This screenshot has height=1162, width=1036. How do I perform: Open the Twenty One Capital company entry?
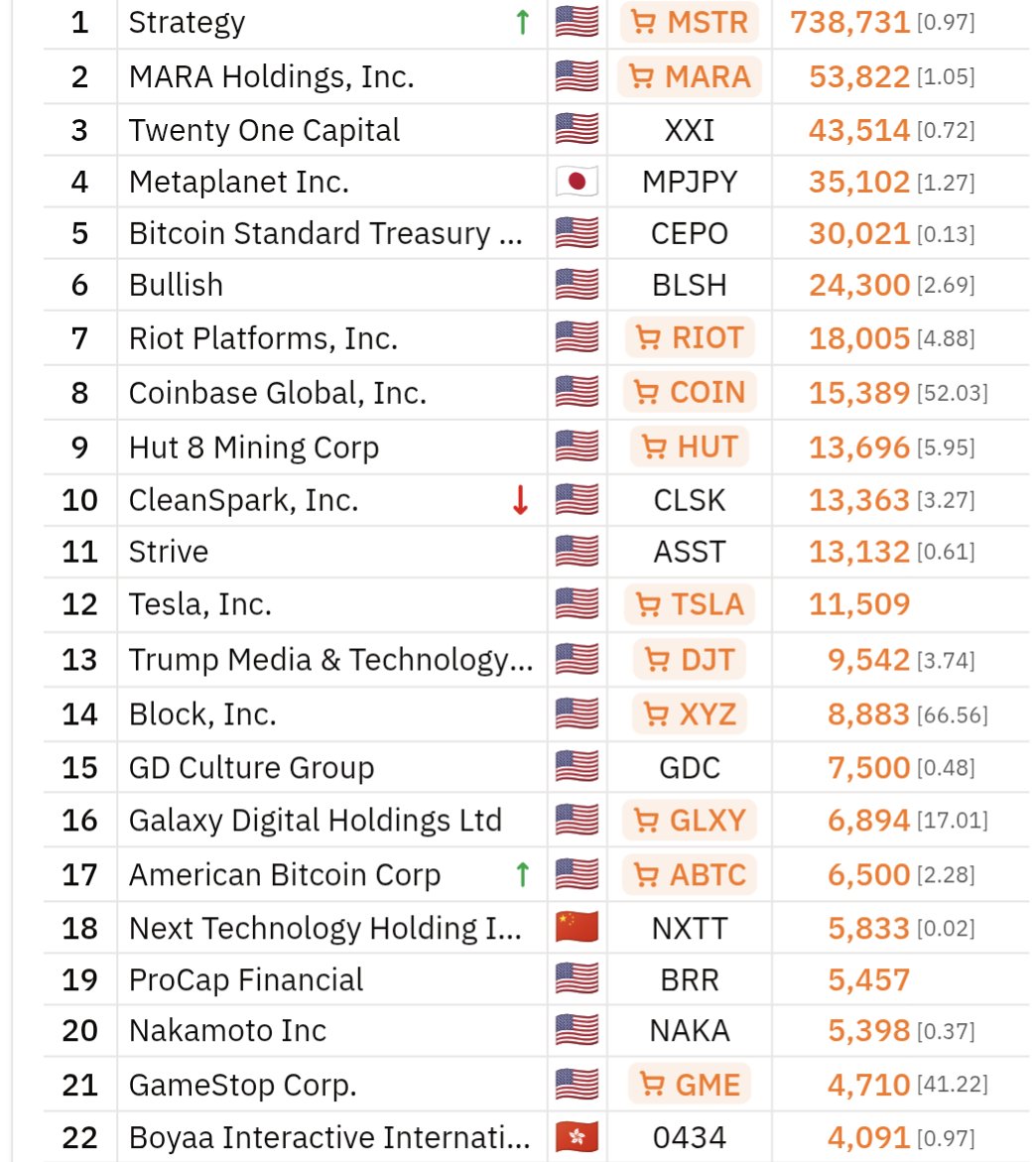(264, 130)
